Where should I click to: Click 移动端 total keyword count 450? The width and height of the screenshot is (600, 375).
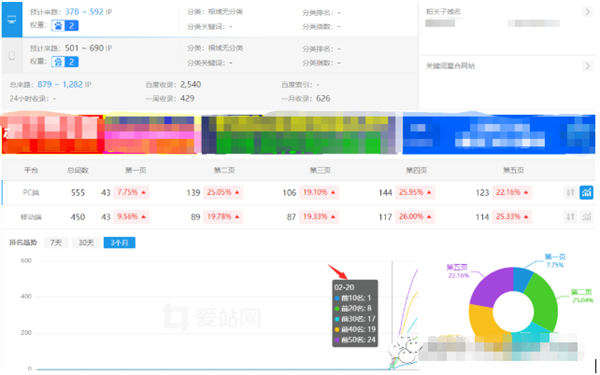point(78,217)
